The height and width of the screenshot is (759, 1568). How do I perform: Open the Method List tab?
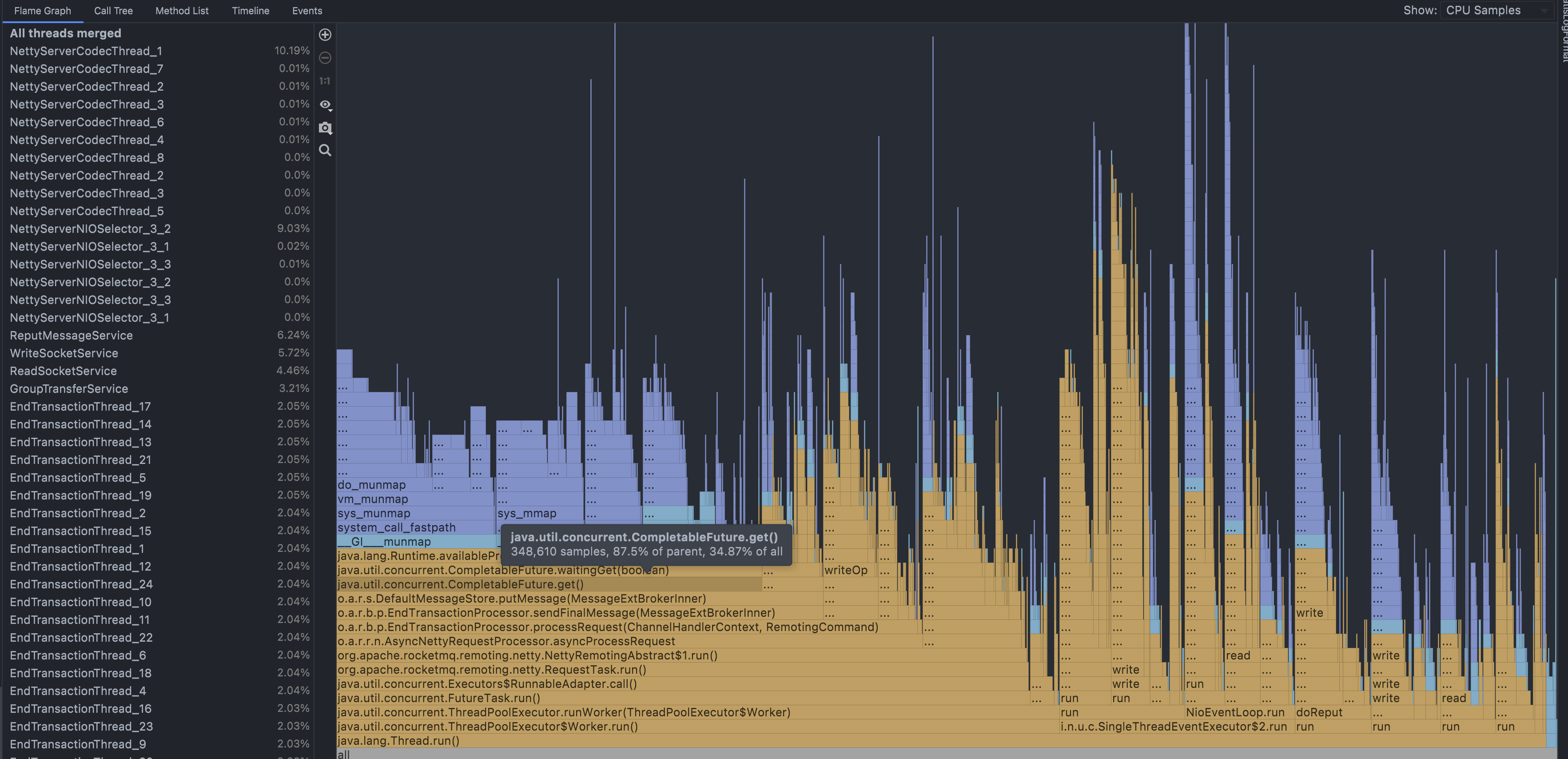click(181, 10)
